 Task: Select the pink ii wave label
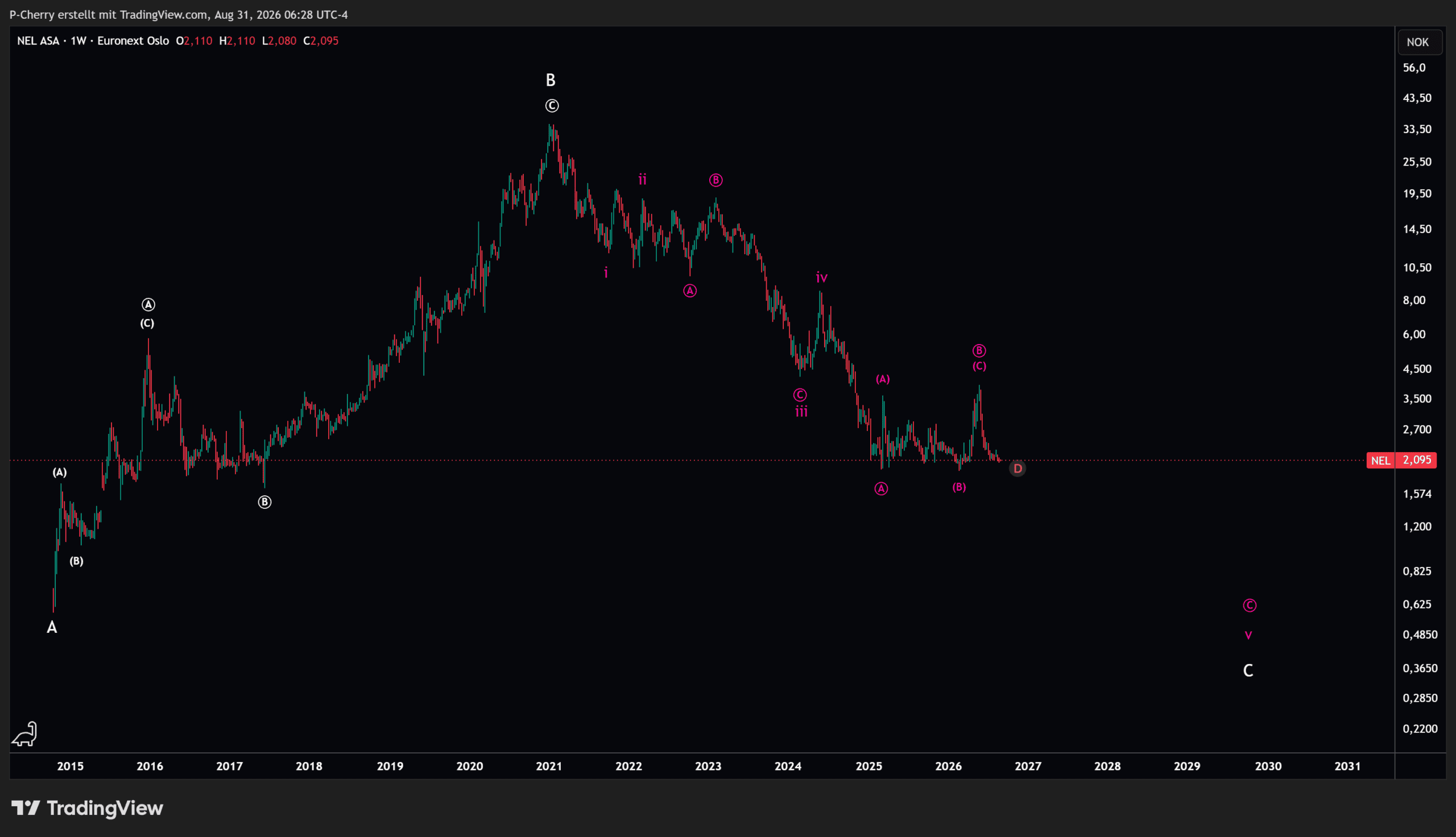point(643,179)
